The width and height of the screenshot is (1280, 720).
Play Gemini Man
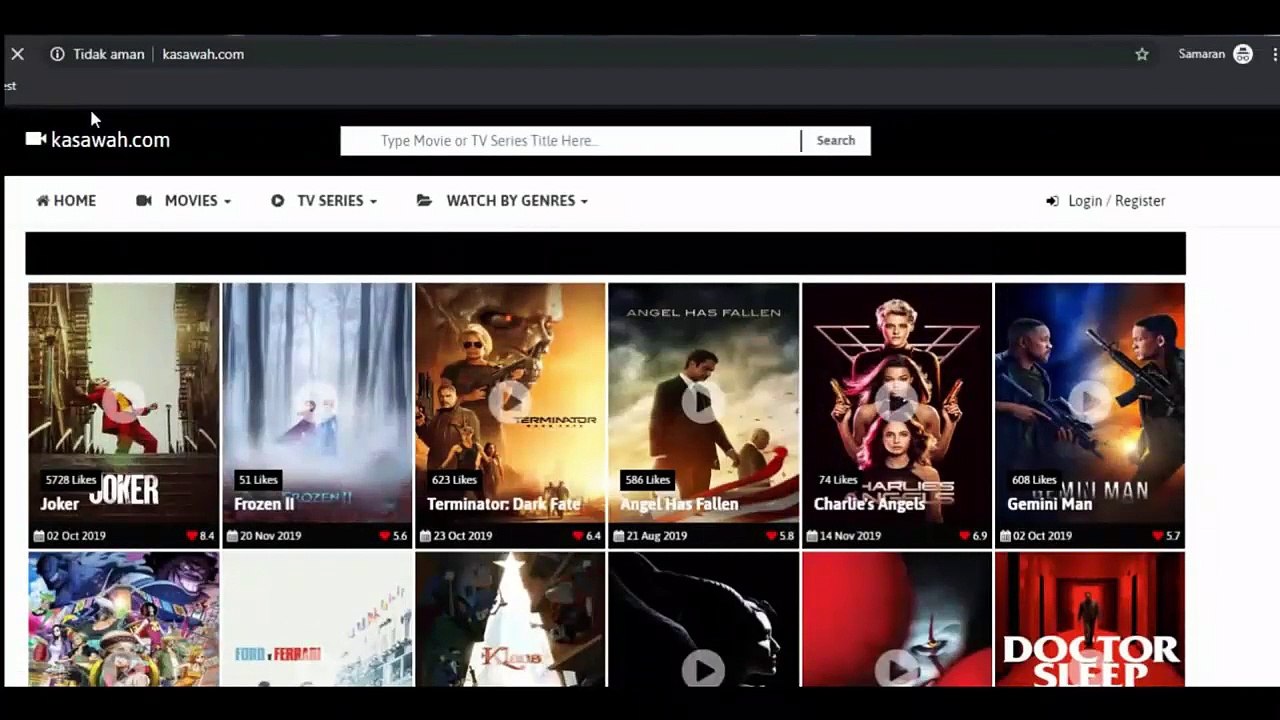[1090, 402]
